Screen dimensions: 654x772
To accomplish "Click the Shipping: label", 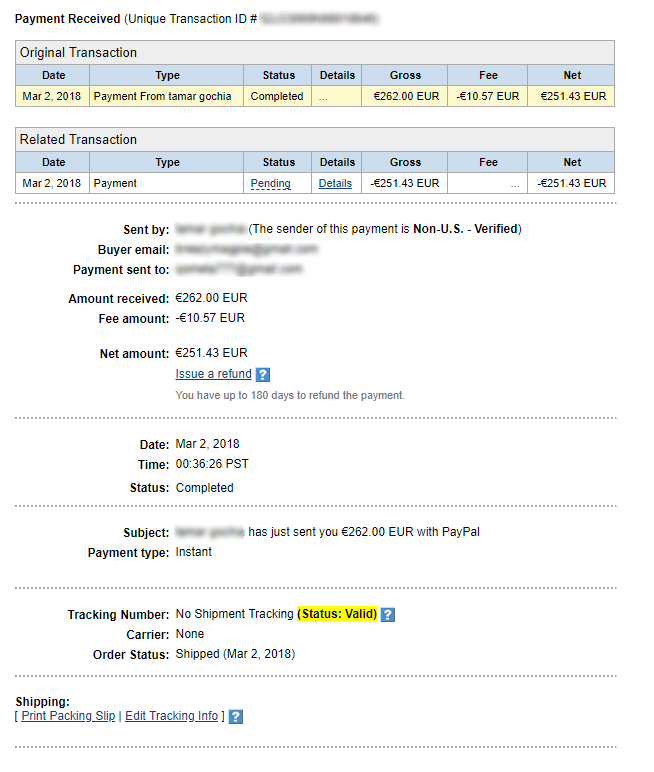I will point(42,702).
